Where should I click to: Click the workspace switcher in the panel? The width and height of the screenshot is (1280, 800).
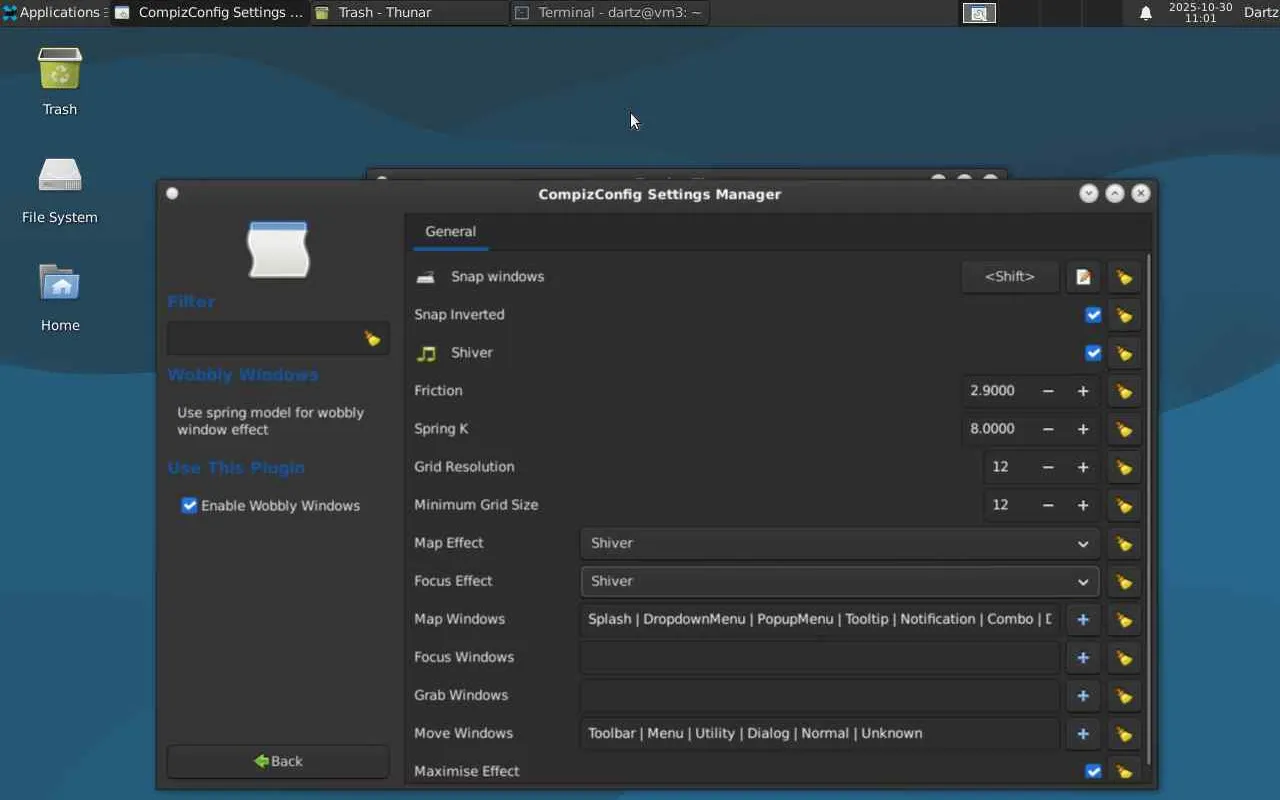(980, 13)
